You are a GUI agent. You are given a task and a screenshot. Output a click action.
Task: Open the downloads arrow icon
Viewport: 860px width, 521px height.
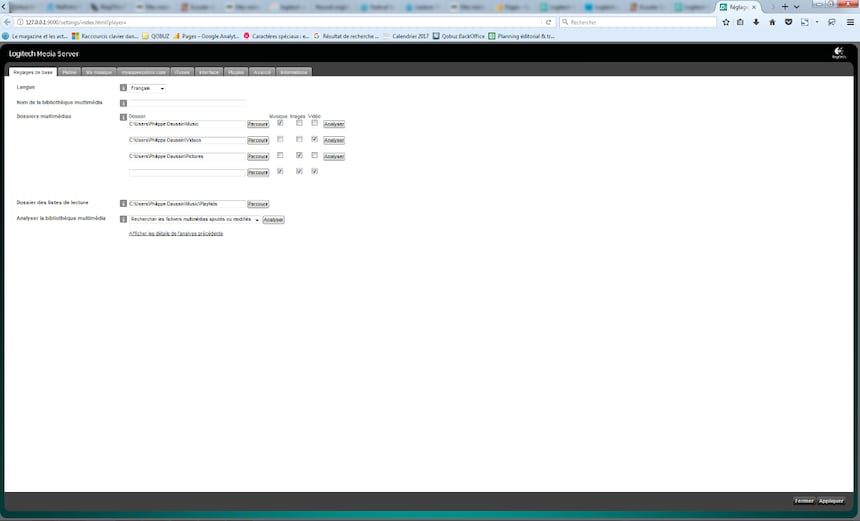tap(756, 22)
